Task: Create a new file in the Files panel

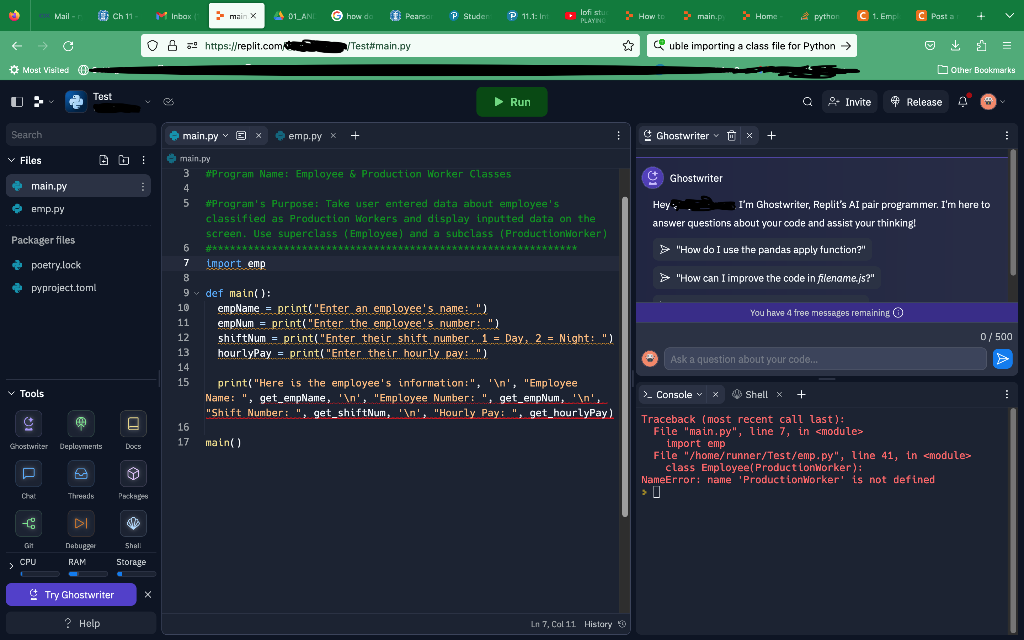Action: pos(103,159)
